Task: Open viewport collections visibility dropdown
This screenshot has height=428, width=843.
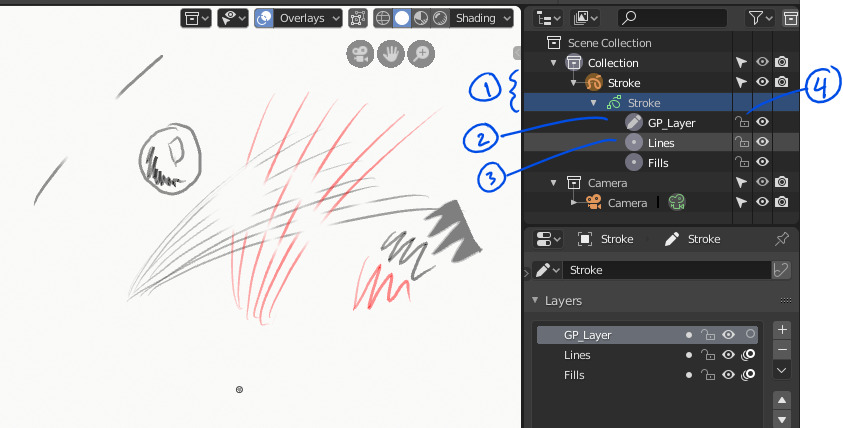Action: [x=196, y=18]
